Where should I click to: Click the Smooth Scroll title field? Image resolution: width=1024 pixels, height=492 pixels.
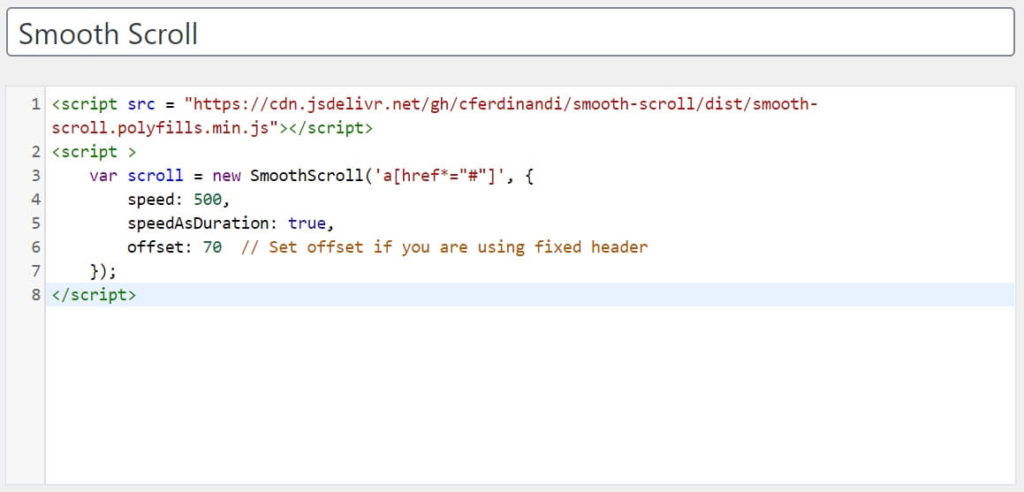510,32
